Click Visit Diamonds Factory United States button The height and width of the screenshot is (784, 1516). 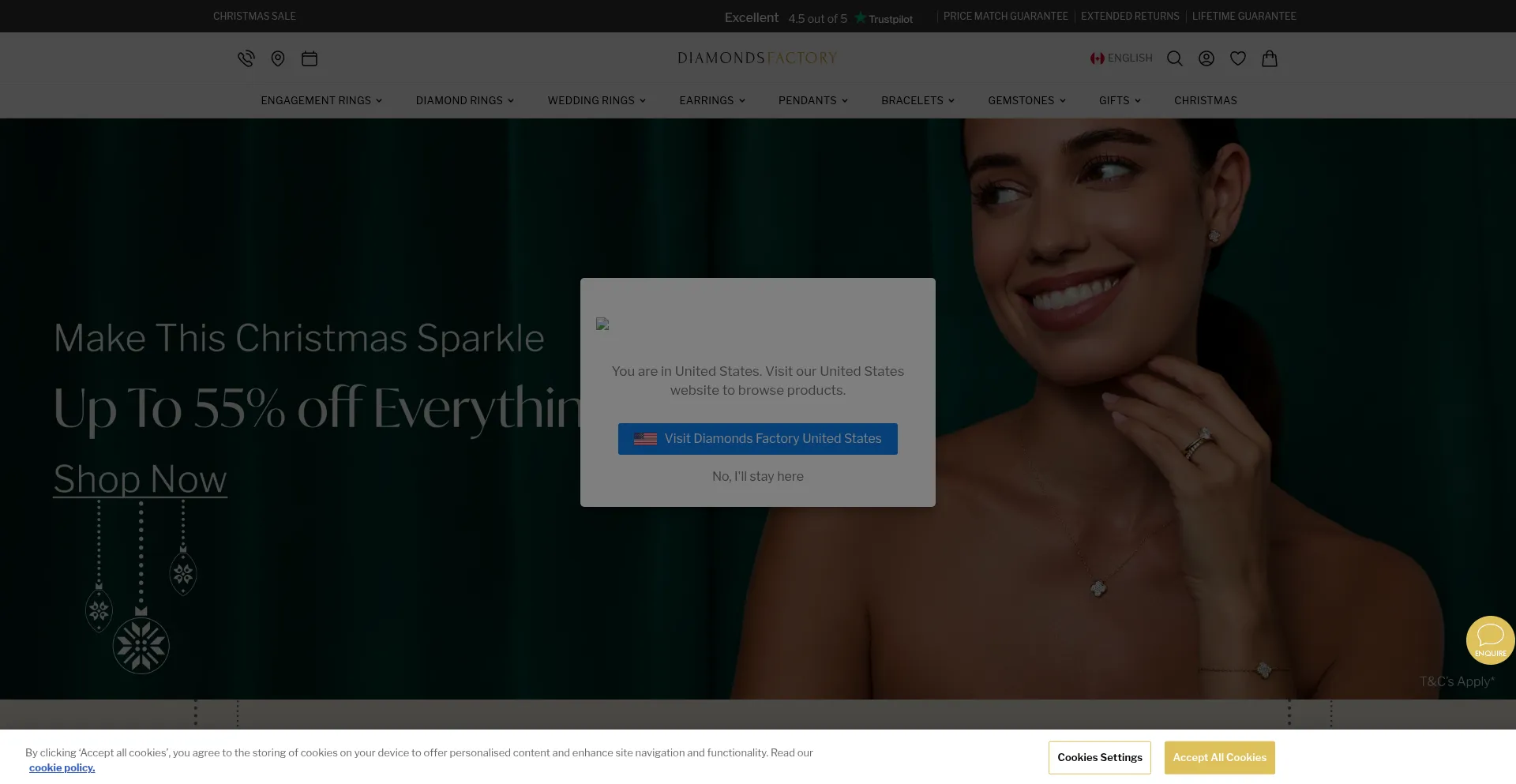click(758, 439)
